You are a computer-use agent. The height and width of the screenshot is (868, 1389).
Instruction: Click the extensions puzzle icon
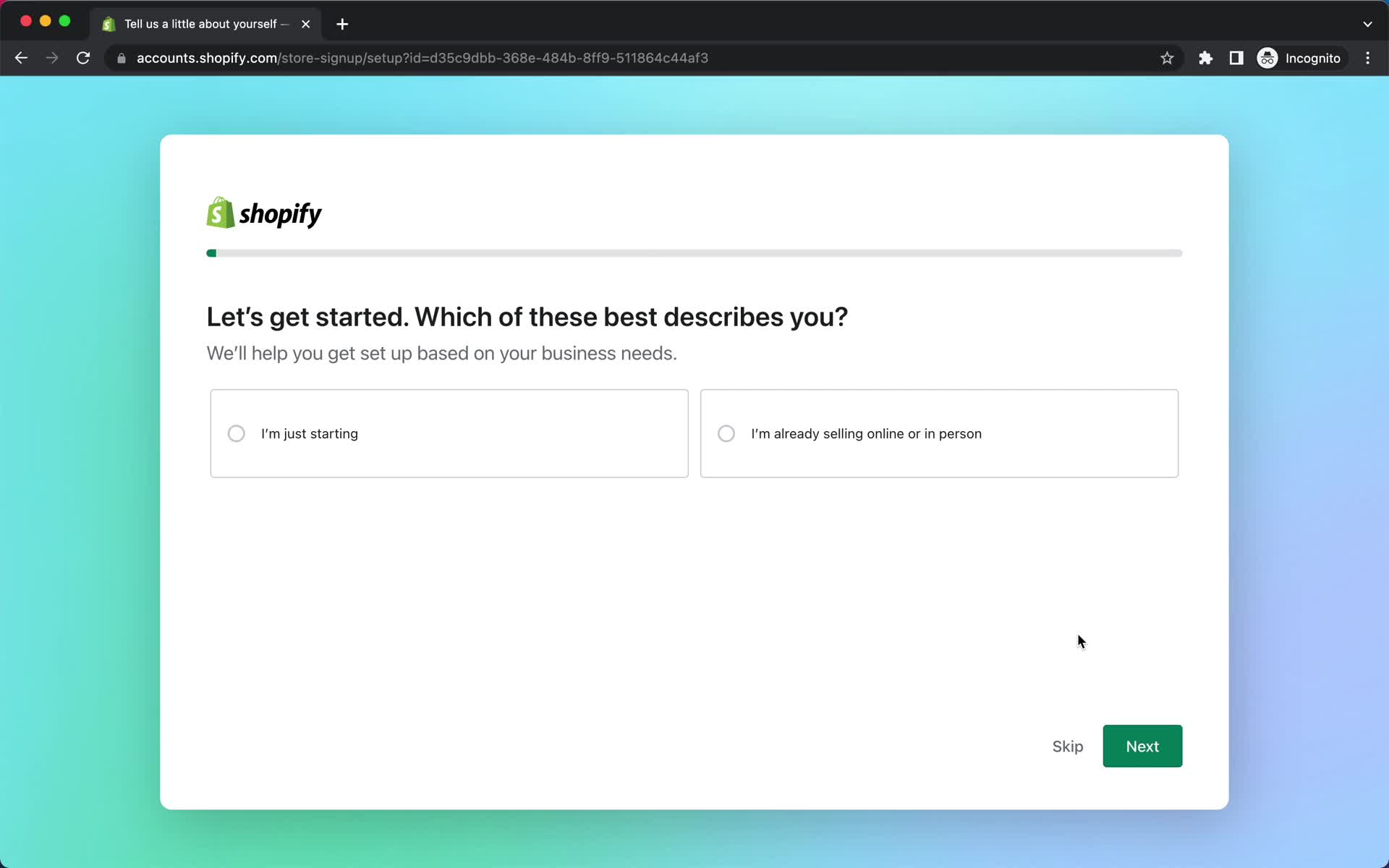[1205, 58]
